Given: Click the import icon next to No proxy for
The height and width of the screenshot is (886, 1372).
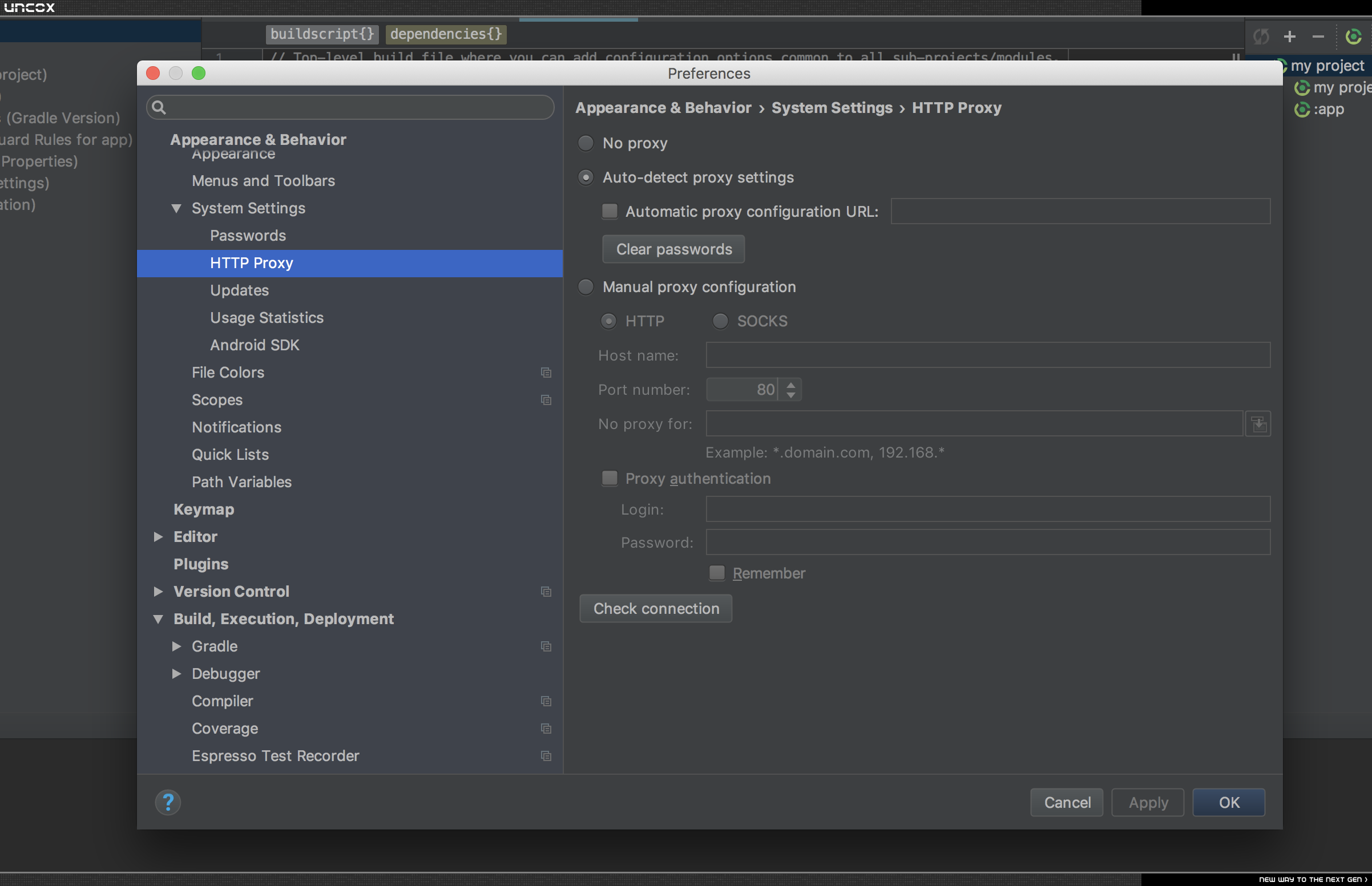Looking at the screenshot, I should (1258, 424).
